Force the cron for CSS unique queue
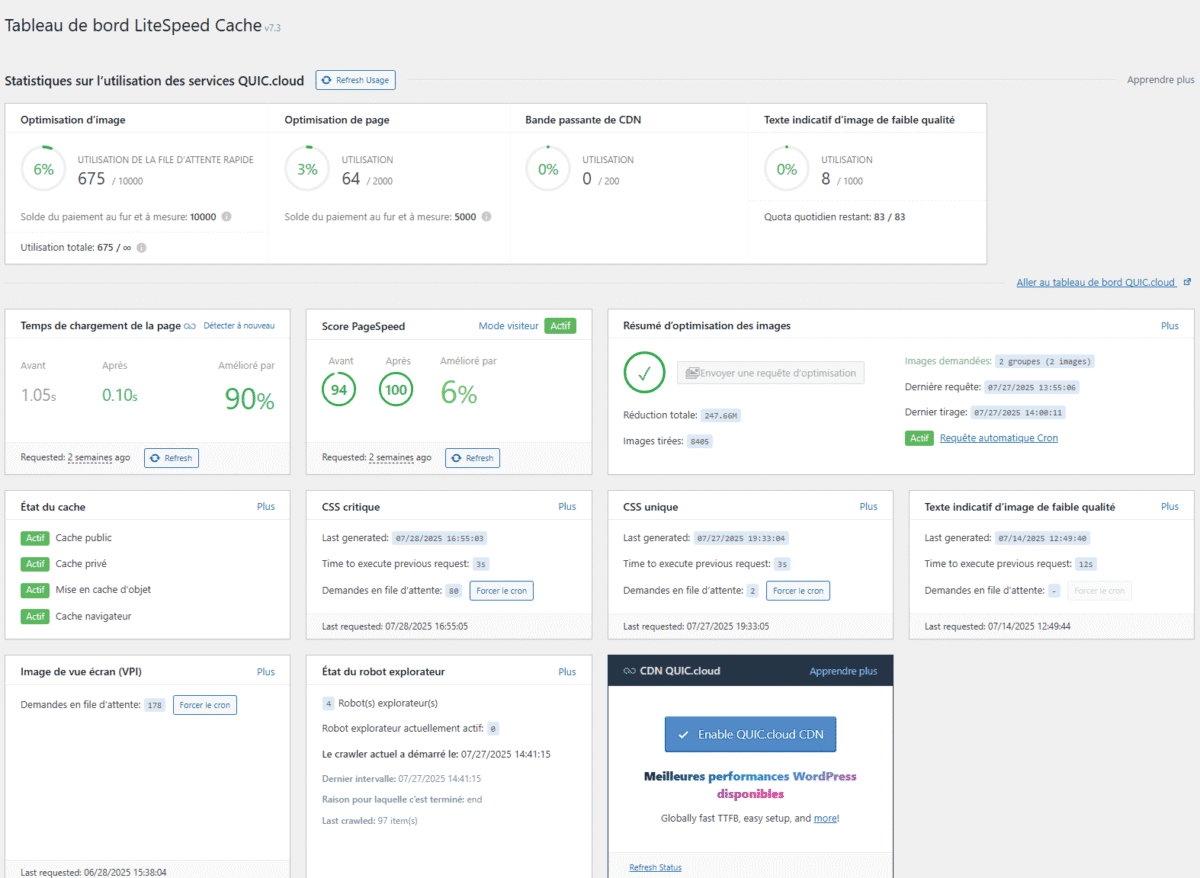The image size is (1200, 878). (x=797, y=591)
